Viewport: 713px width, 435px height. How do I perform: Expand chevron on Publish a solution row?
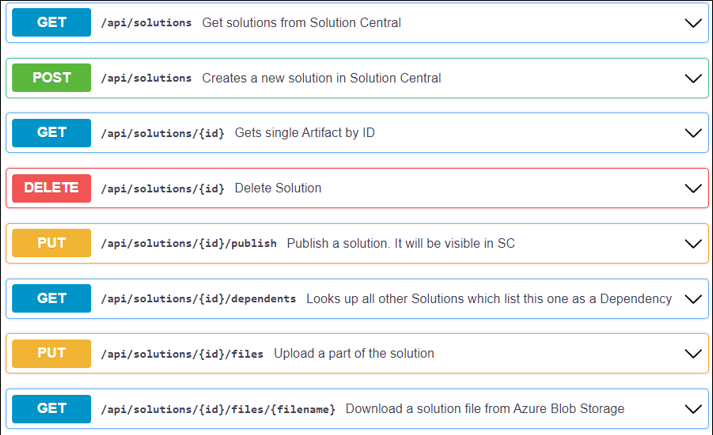[692, 243]
